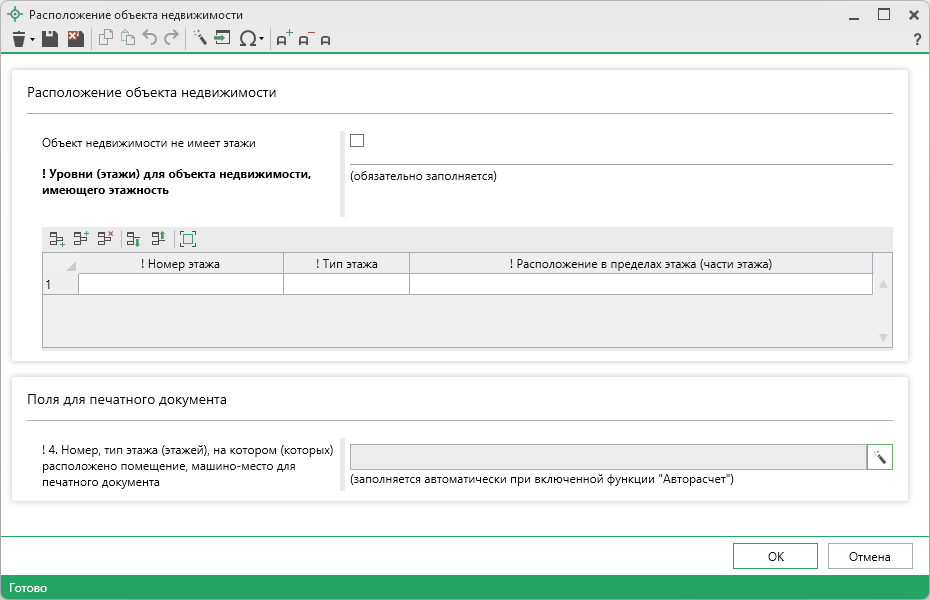
Task: Click the save floppy disk icon
Action: click(50, 39)
